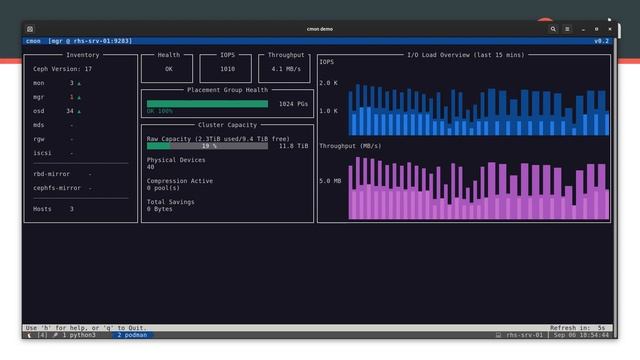Click the 11.8 TiB total capacity value
640x360 pixels.
[293, 146]
